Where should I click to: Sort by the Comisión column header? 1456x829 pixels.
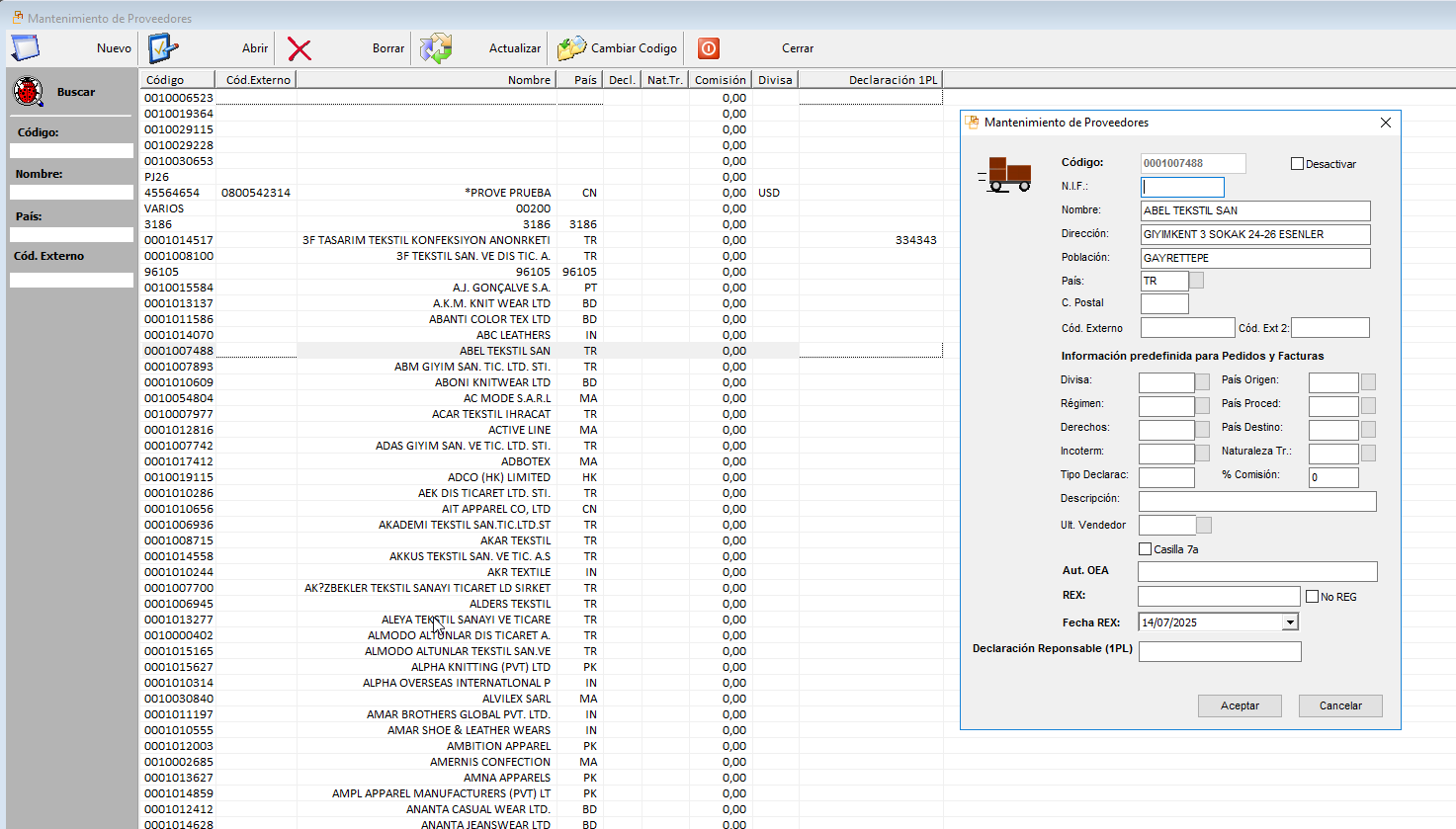[x=720, y=80]
